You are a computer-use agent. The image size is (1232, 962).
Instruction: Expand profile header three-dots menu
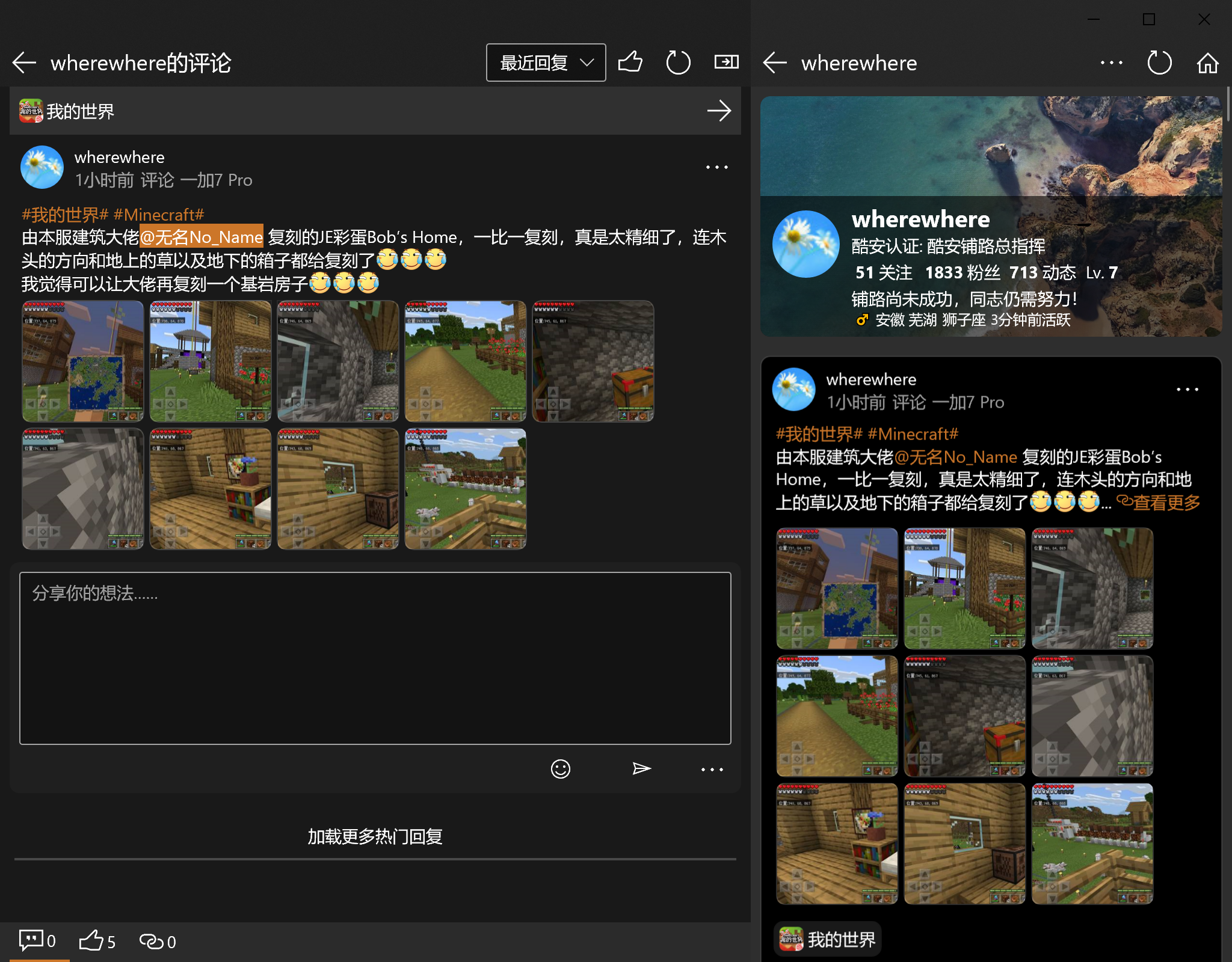(x=1111, y=63)
